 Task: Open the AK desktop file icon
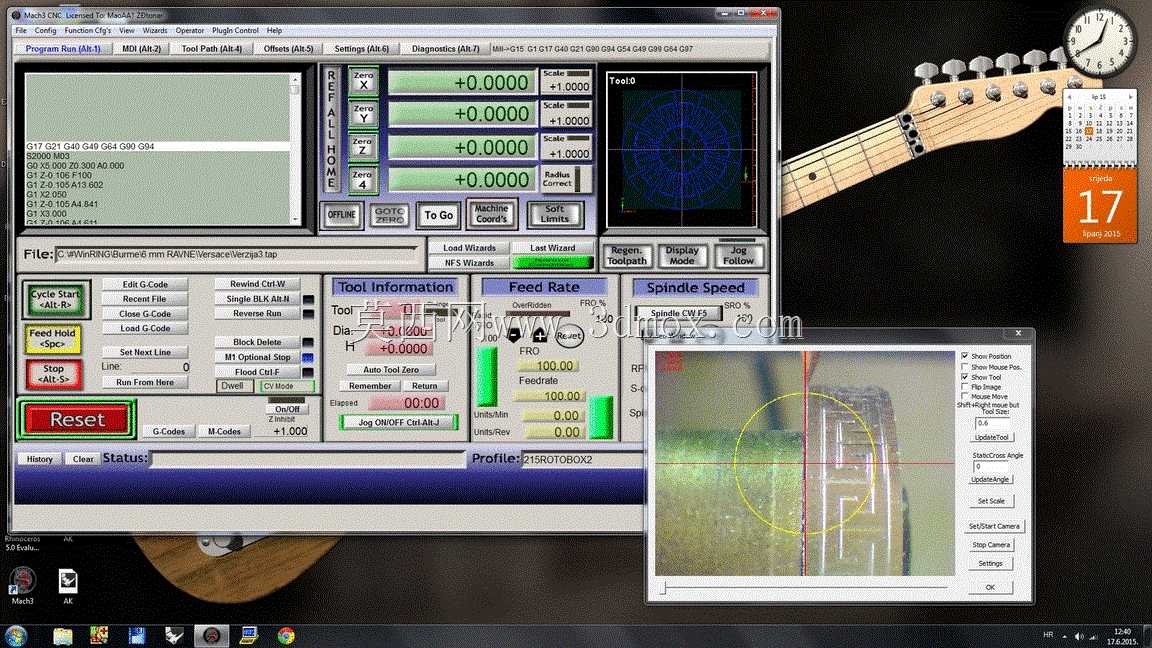coord(68,586)
